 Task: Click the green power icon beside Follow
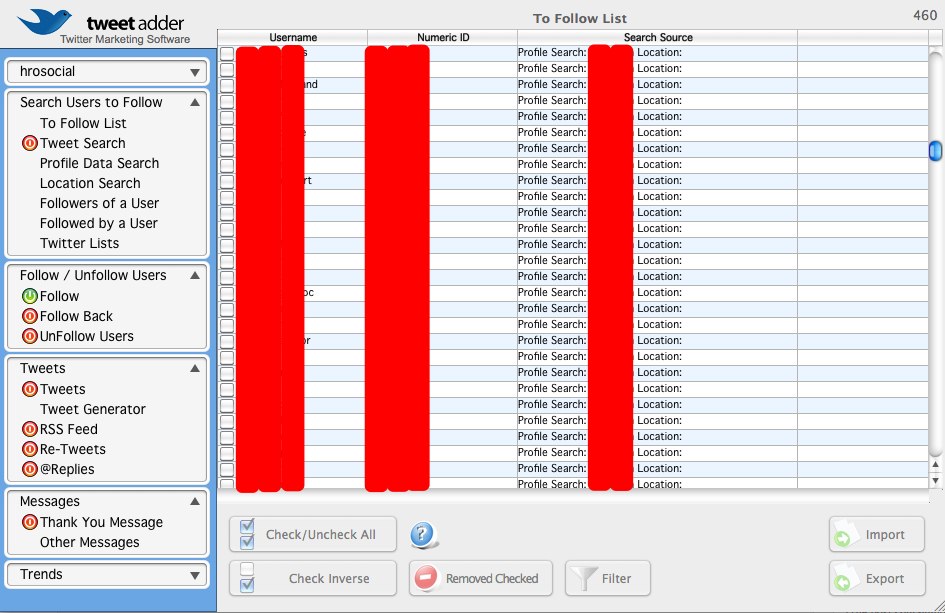pyautogui.click(x=30, y=296)
